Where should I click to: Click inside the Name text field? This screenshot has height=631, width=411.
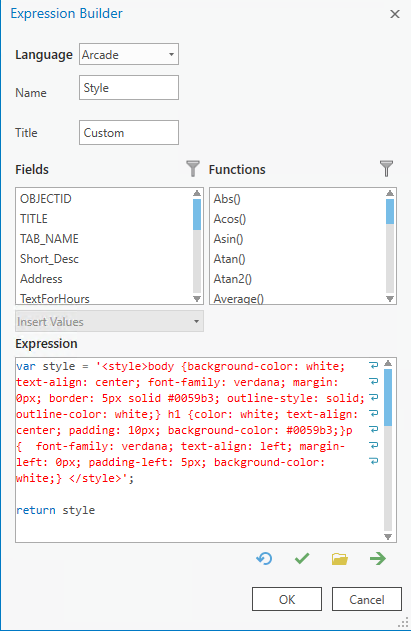click(x=129, y=87)
